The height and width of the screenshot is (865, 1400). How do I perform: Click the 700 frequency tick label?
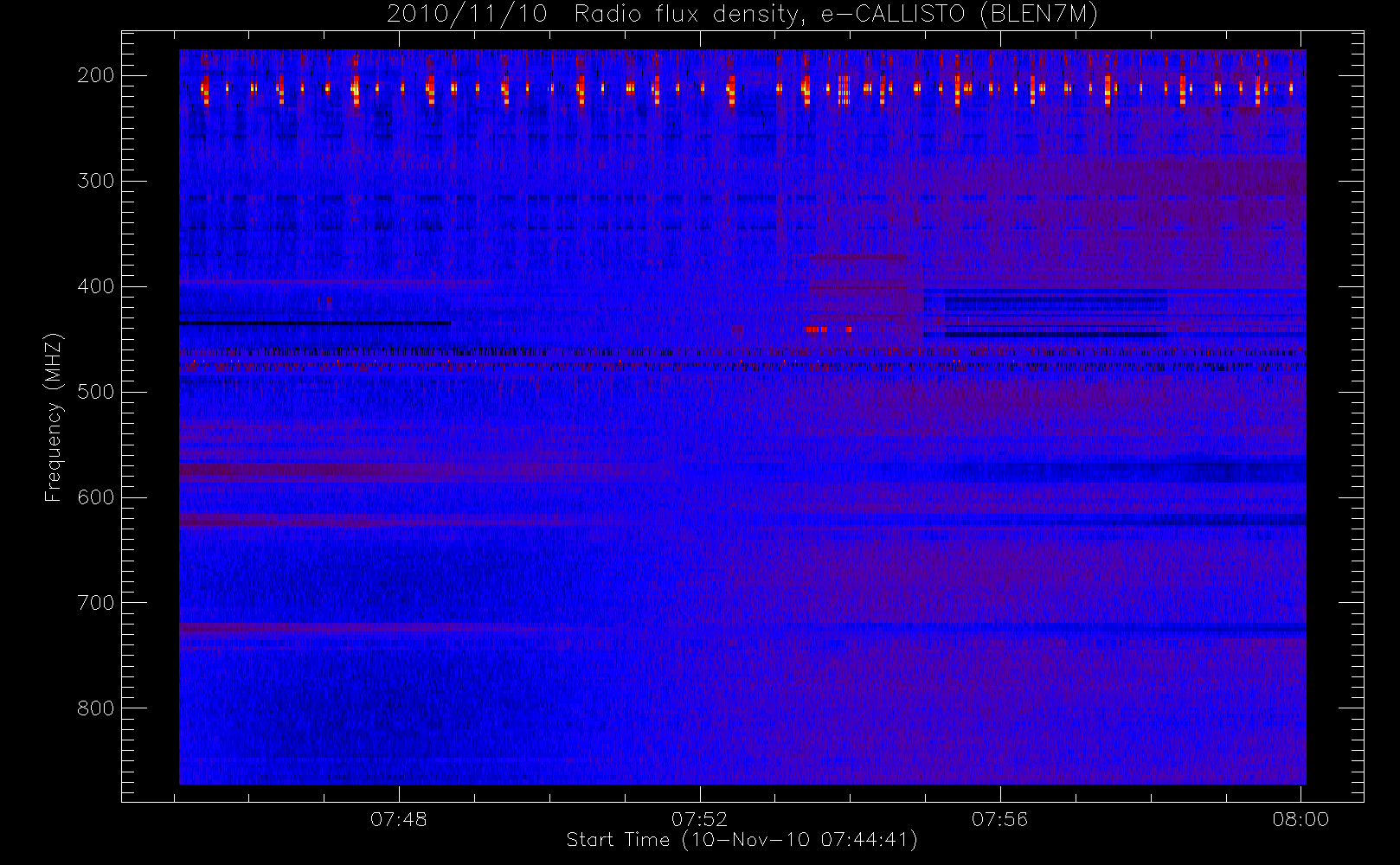[95, 603]
